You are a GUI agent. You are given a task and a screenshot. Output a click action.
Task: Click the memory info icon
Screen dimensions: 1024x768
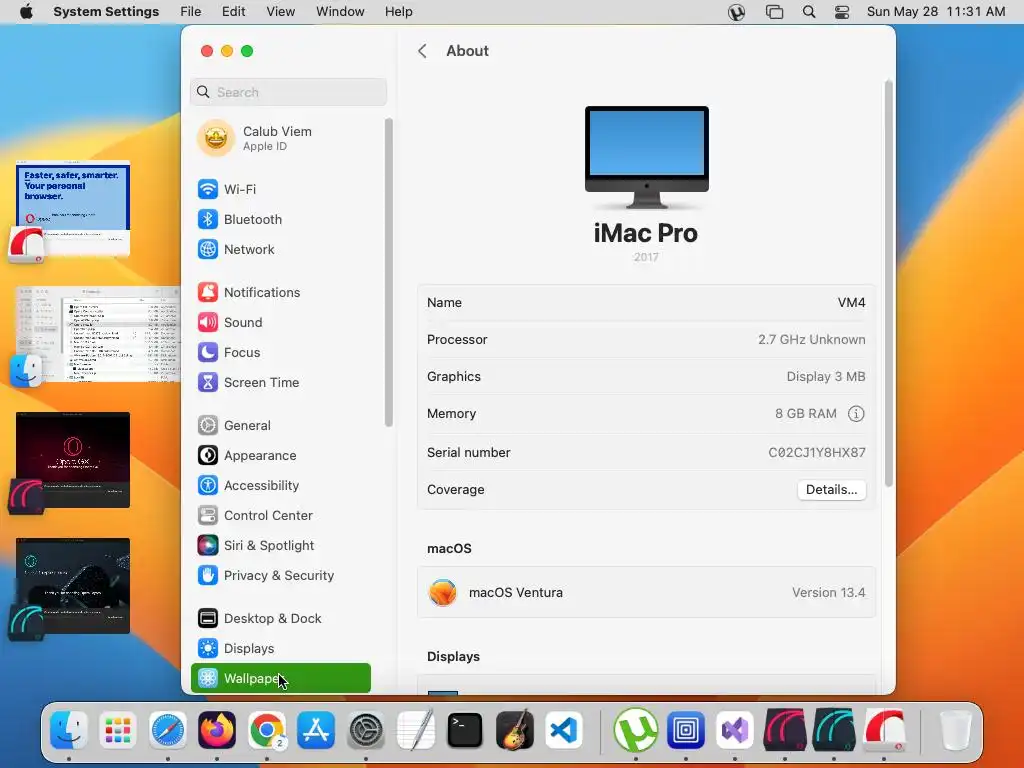(x=856, y=414)
